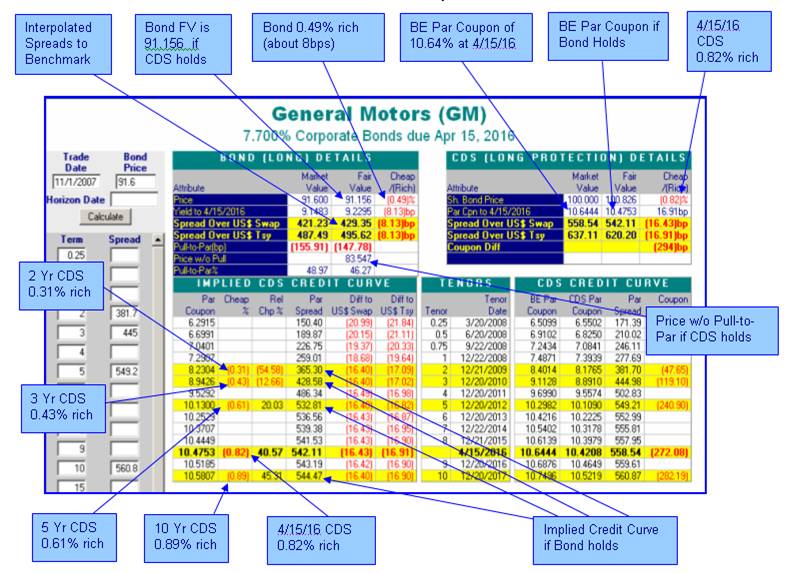Select the implied par coupon 10.5185

click(200, 464)
